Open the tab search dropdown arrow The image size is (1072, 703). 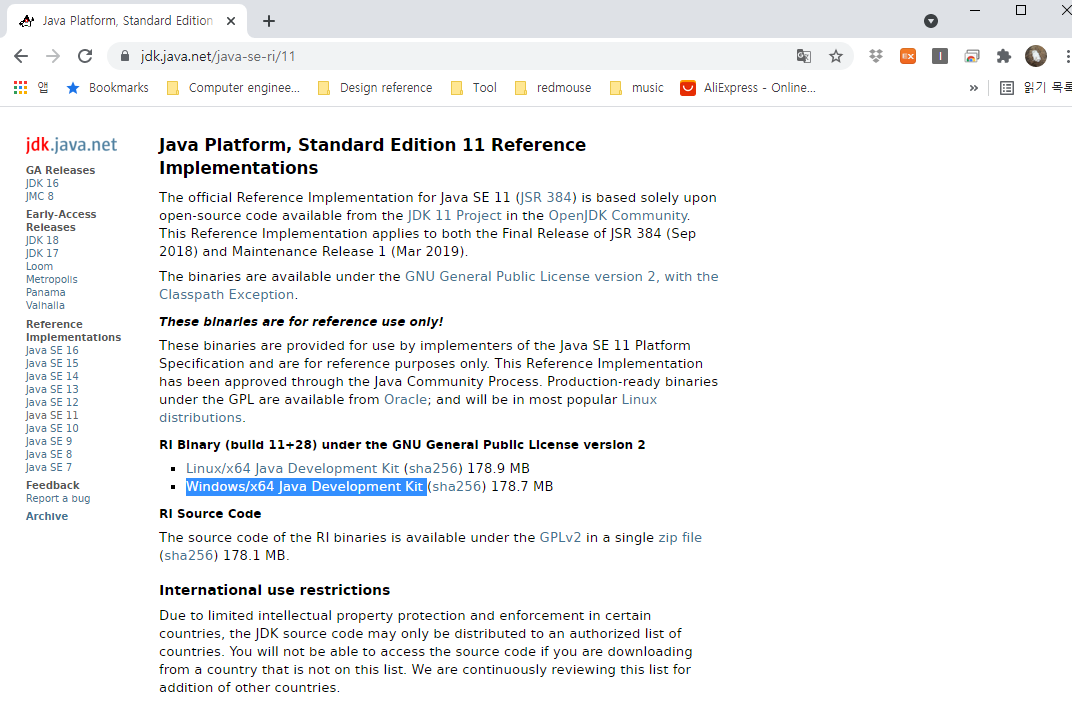[930, 21]
